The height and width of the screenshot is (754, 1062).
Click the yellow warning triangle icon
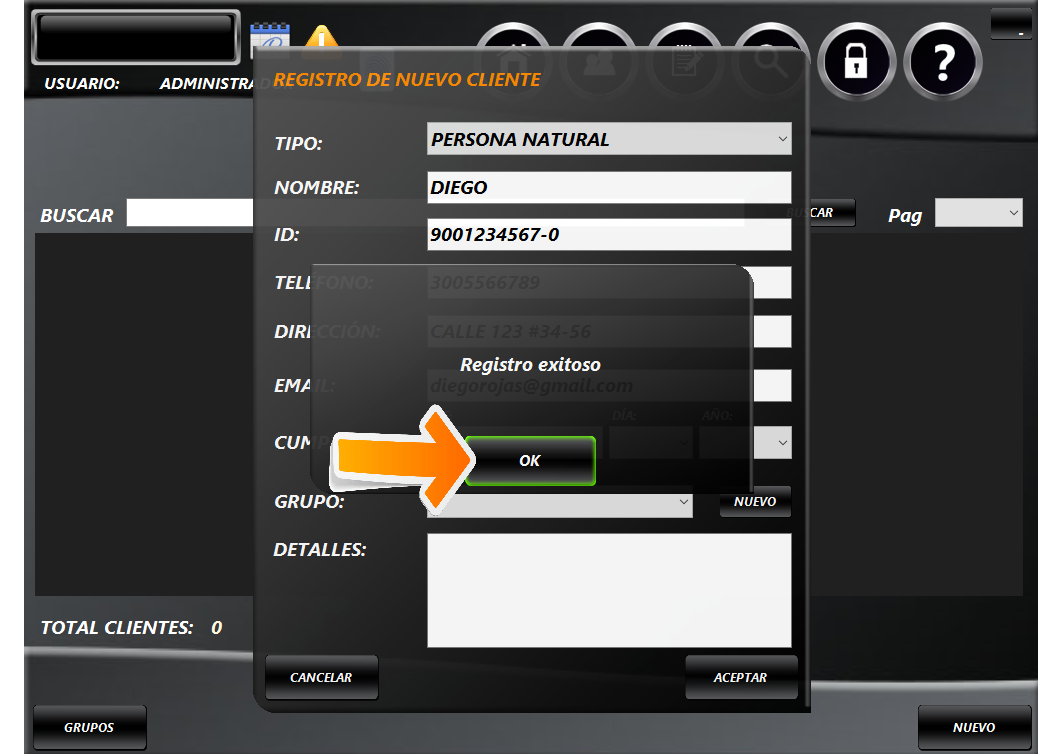322,38
